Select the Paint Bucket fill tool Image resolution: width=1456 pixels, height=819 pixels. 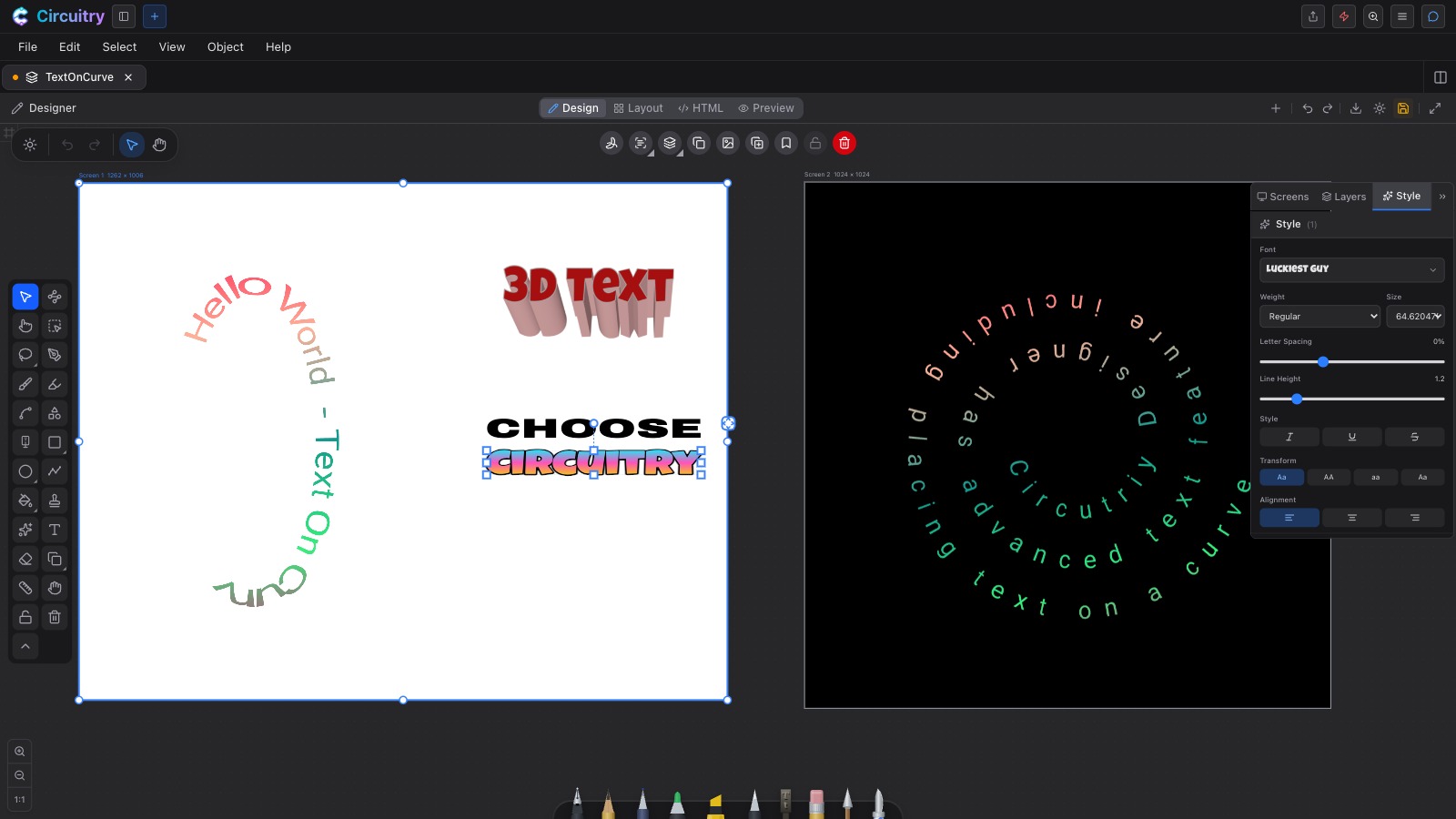(25, 500)
